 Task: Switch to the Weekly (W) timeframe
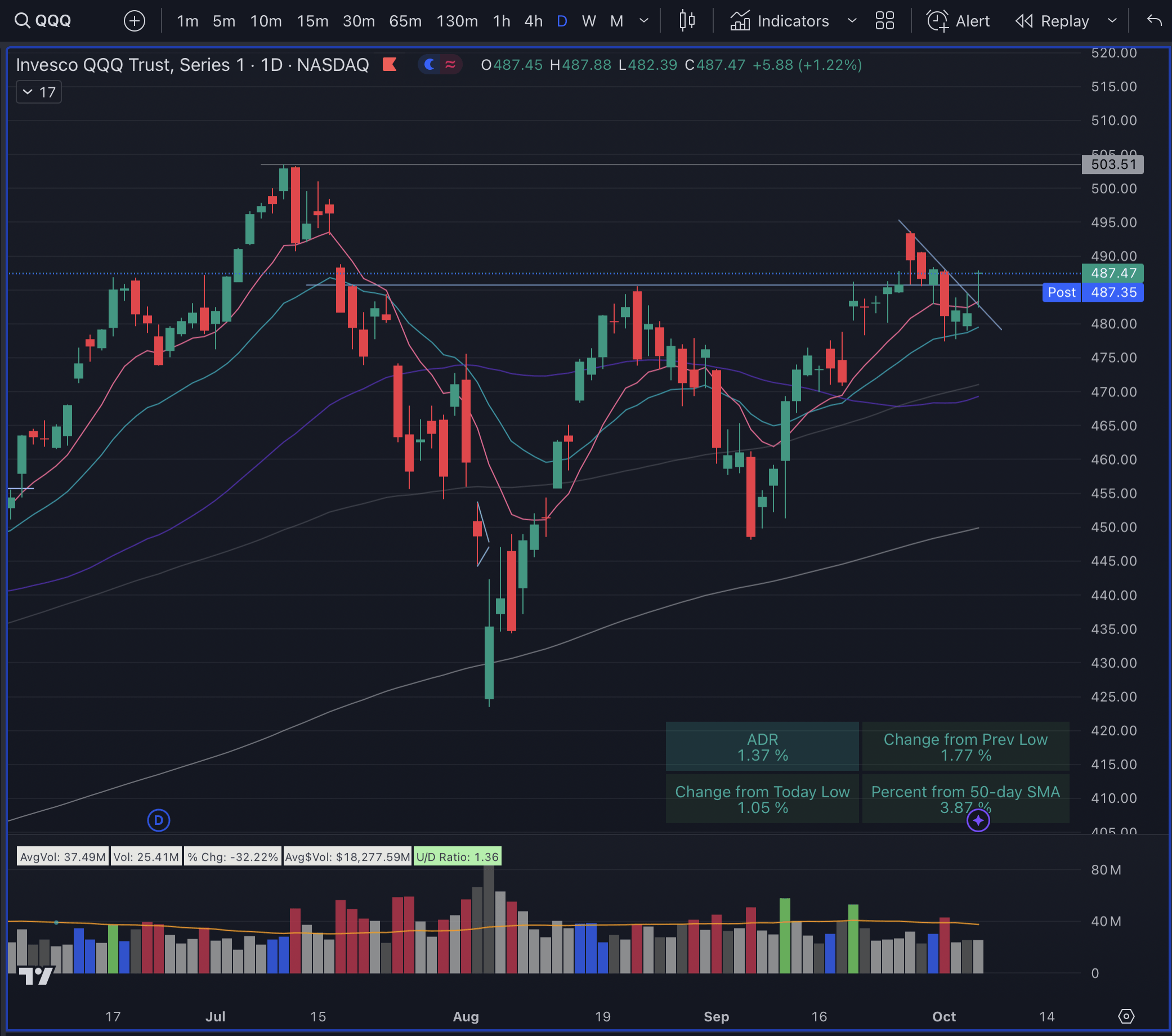pos(589,21)
